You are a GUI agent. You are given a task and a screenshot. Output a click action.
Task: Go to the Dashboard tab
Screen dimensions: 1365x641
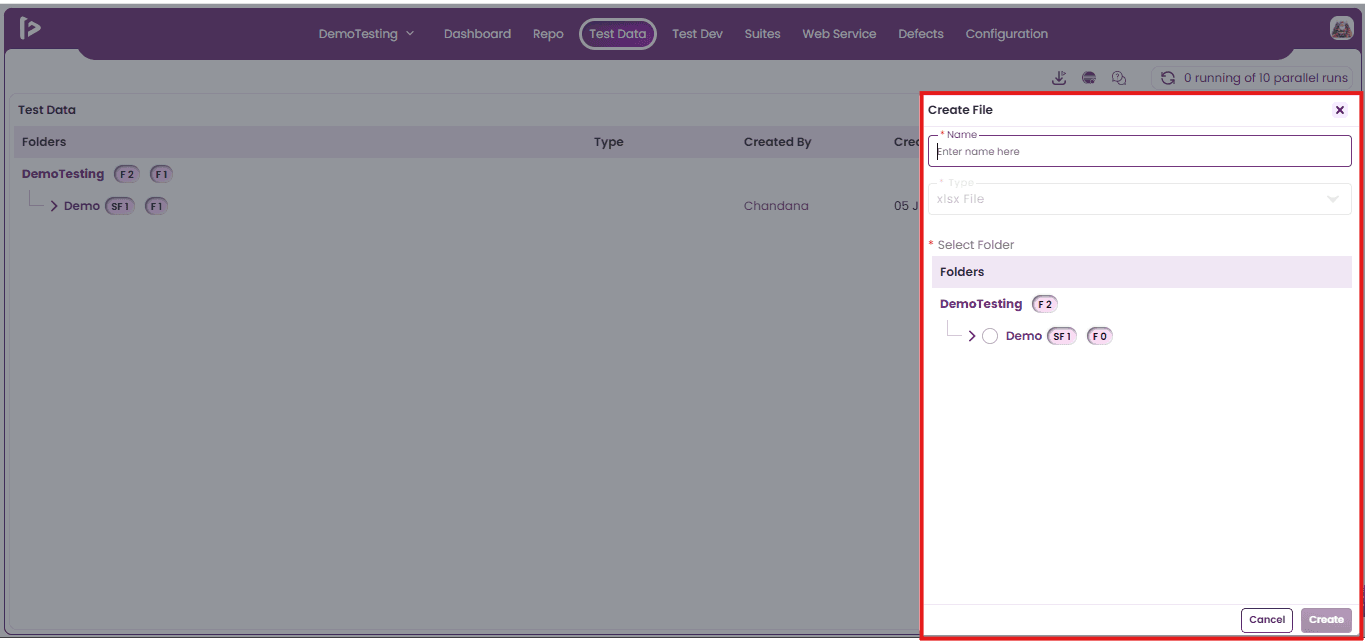point(477,34)
